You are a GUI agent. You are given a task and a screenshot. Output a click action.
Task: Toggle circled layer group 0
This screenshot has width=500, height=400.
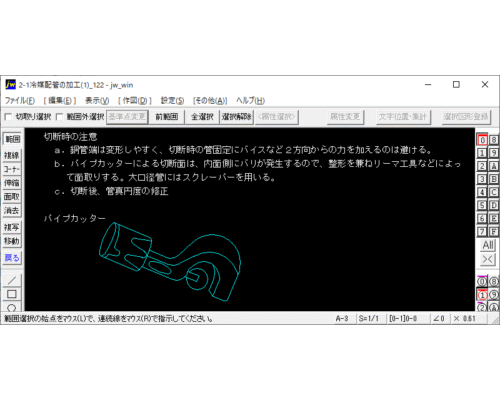click(x=482, y=282)
